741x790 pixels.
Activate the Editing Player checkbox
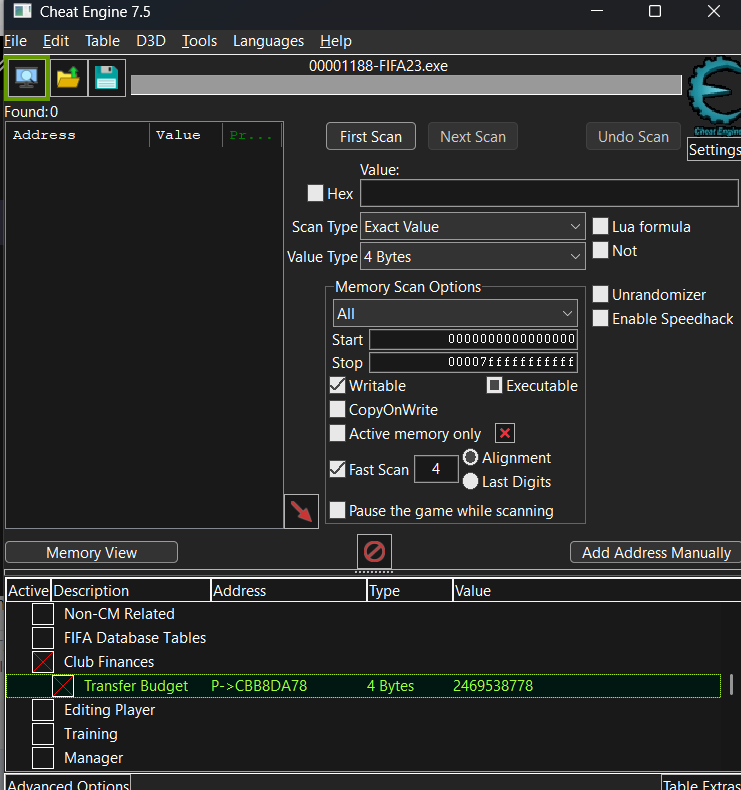(43, 710)
